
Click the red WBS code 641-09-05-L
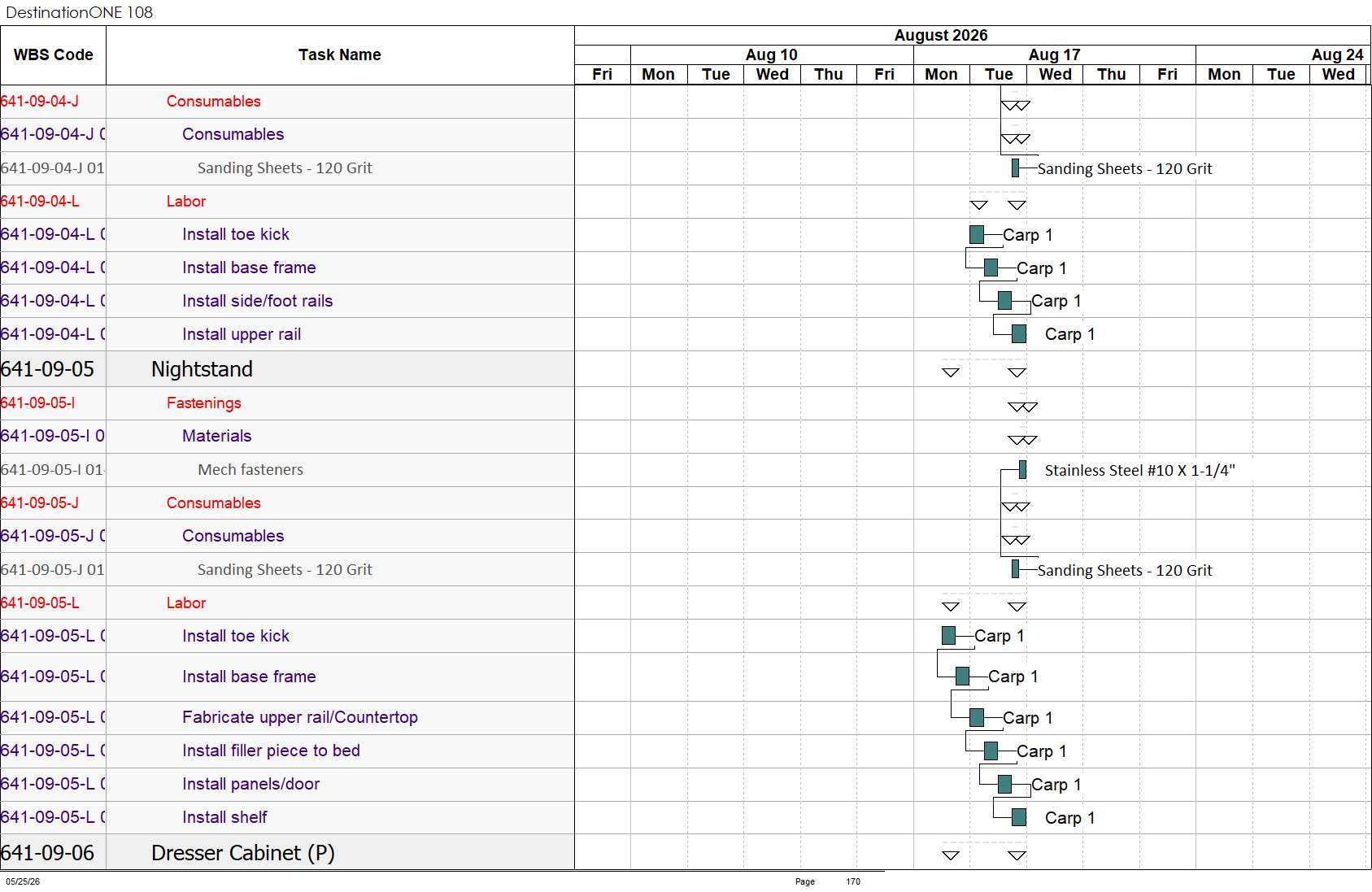(x=40, y=603)
